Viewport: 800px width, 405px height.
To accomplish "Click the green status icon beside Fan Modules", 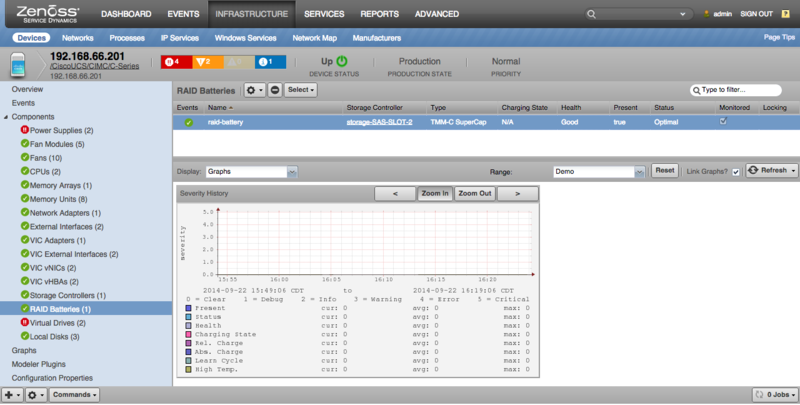I will 24,144.
